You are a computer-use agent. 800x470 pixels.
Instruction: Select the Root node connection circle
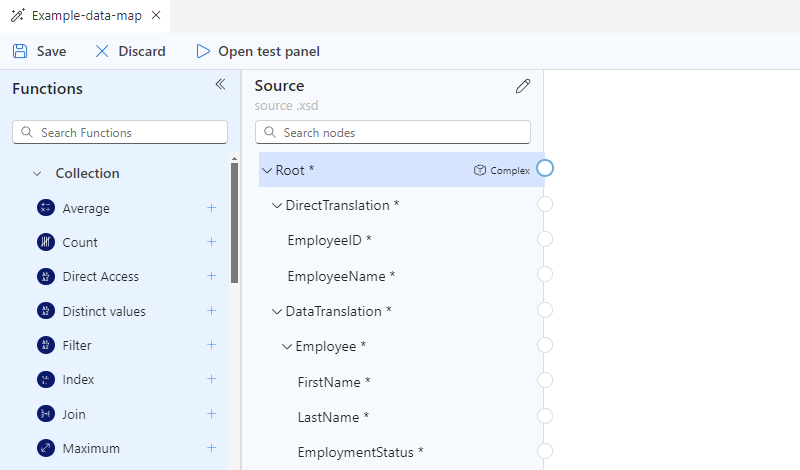pos(545,168)
